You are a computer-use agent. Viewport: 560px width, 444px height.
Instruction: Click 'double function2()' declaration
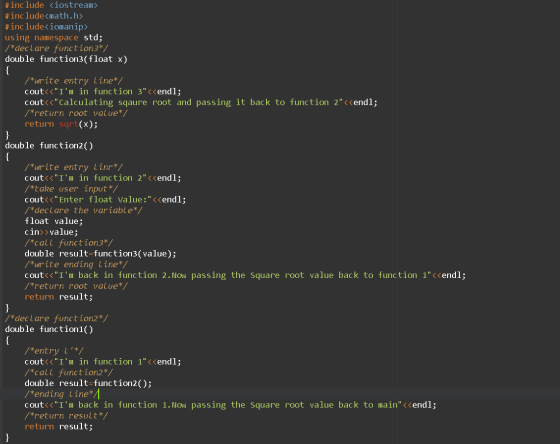(x=49, y=145)
